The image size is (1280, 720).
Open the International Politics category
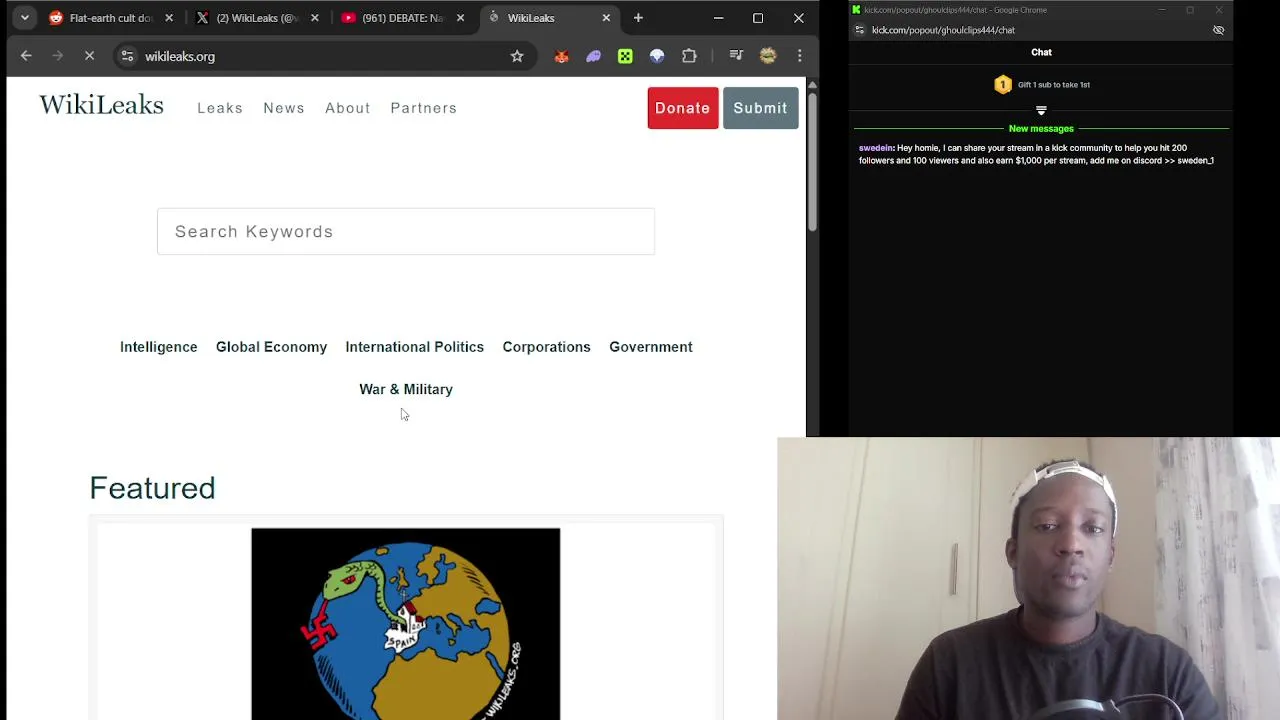click(414, 347)
